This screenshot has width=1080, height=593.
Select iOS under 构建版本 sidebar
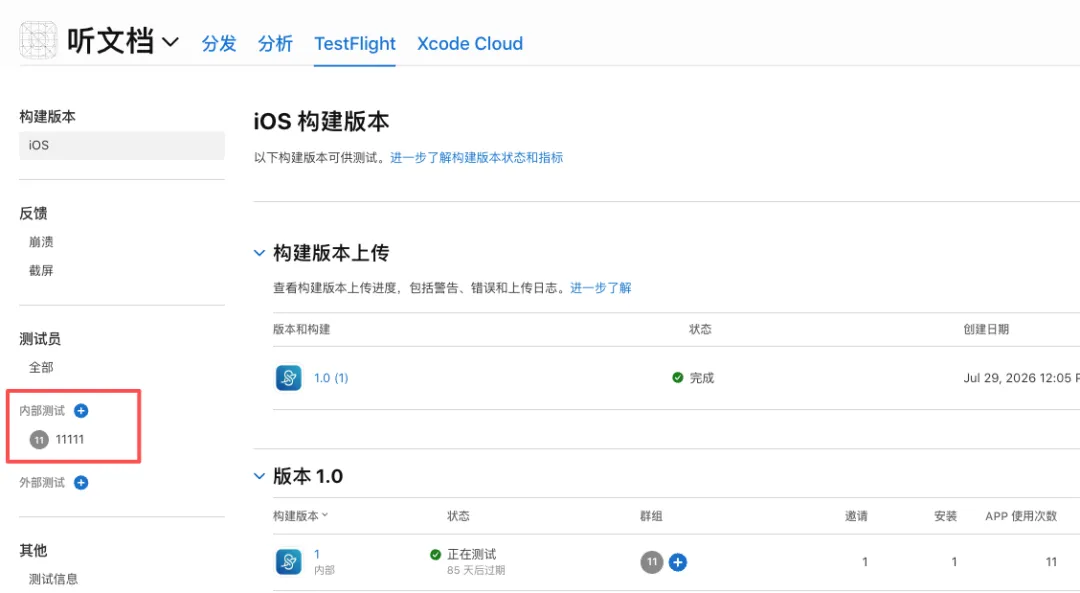coord(122,145)
